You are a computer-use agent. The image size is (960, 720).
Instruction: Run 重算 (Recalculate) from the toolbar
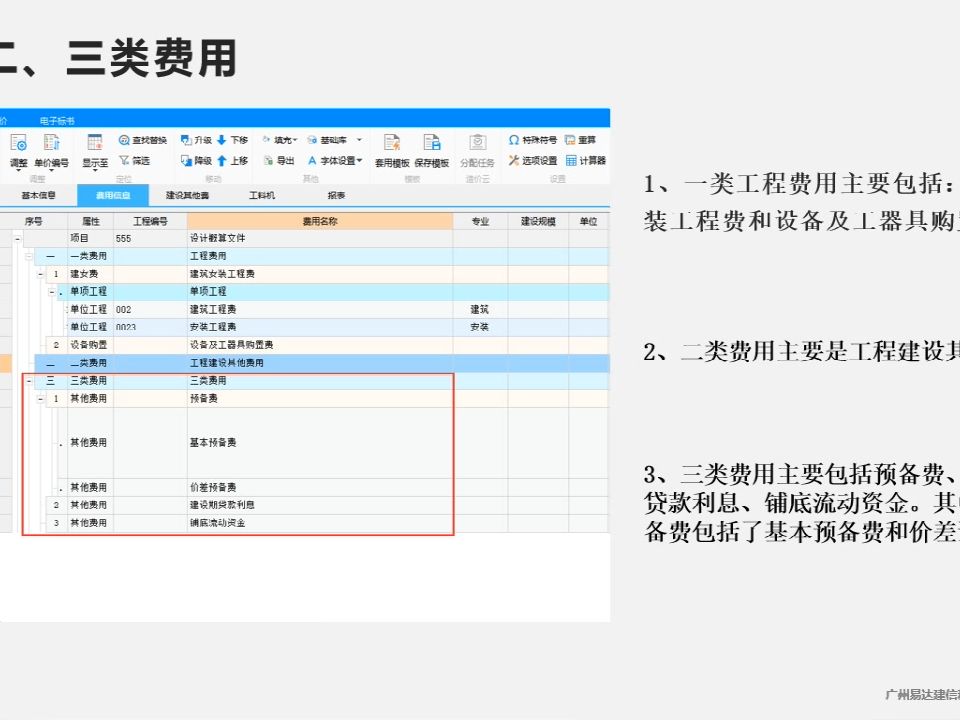point(588,139)
